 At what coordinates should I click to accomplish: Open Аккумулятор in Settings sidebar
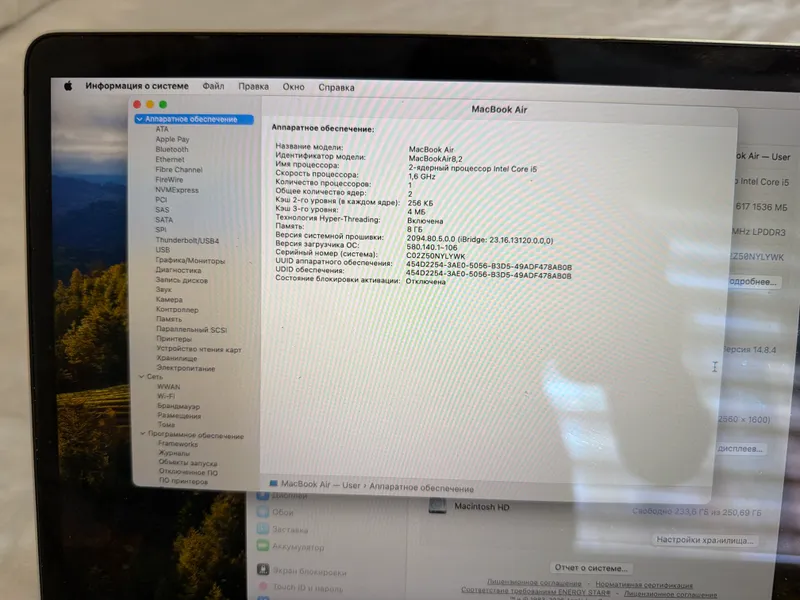click(x=298, y=547)
